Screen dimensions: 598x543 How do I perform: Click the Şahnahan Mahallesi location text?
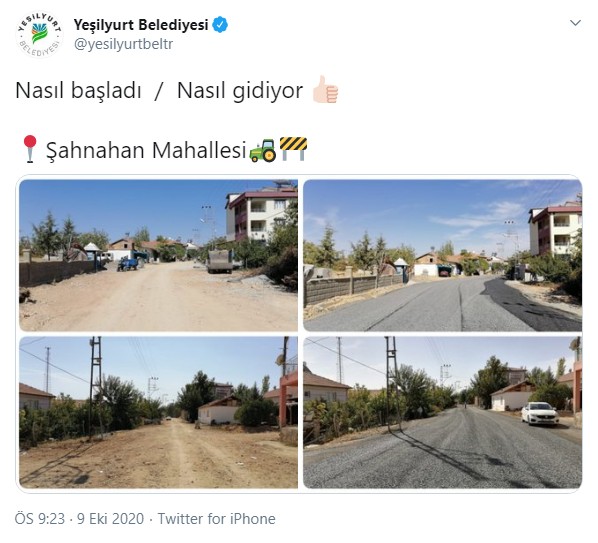coord(146,150)
